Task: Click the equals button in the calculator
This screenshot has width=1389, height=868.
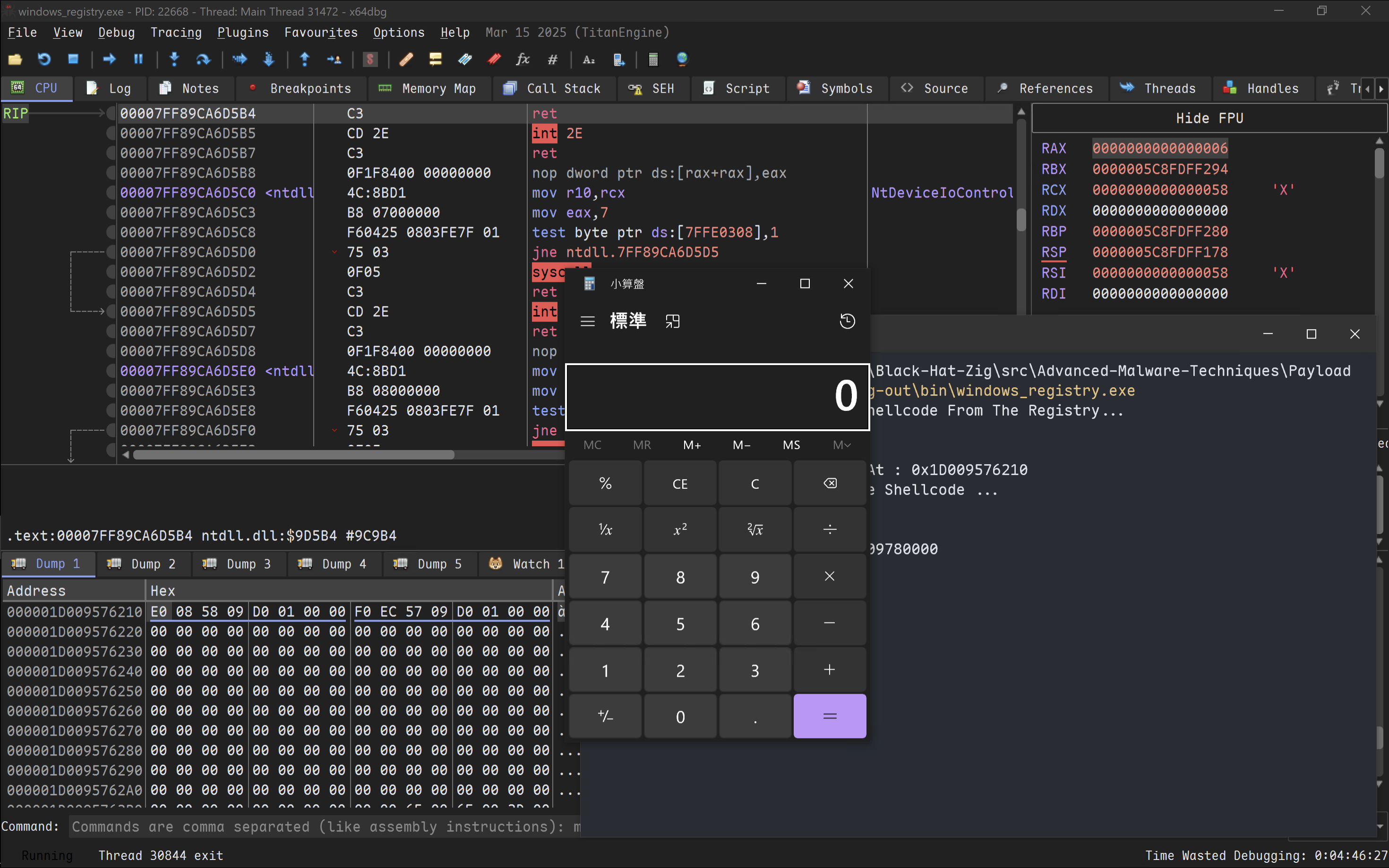Action: 830,716
